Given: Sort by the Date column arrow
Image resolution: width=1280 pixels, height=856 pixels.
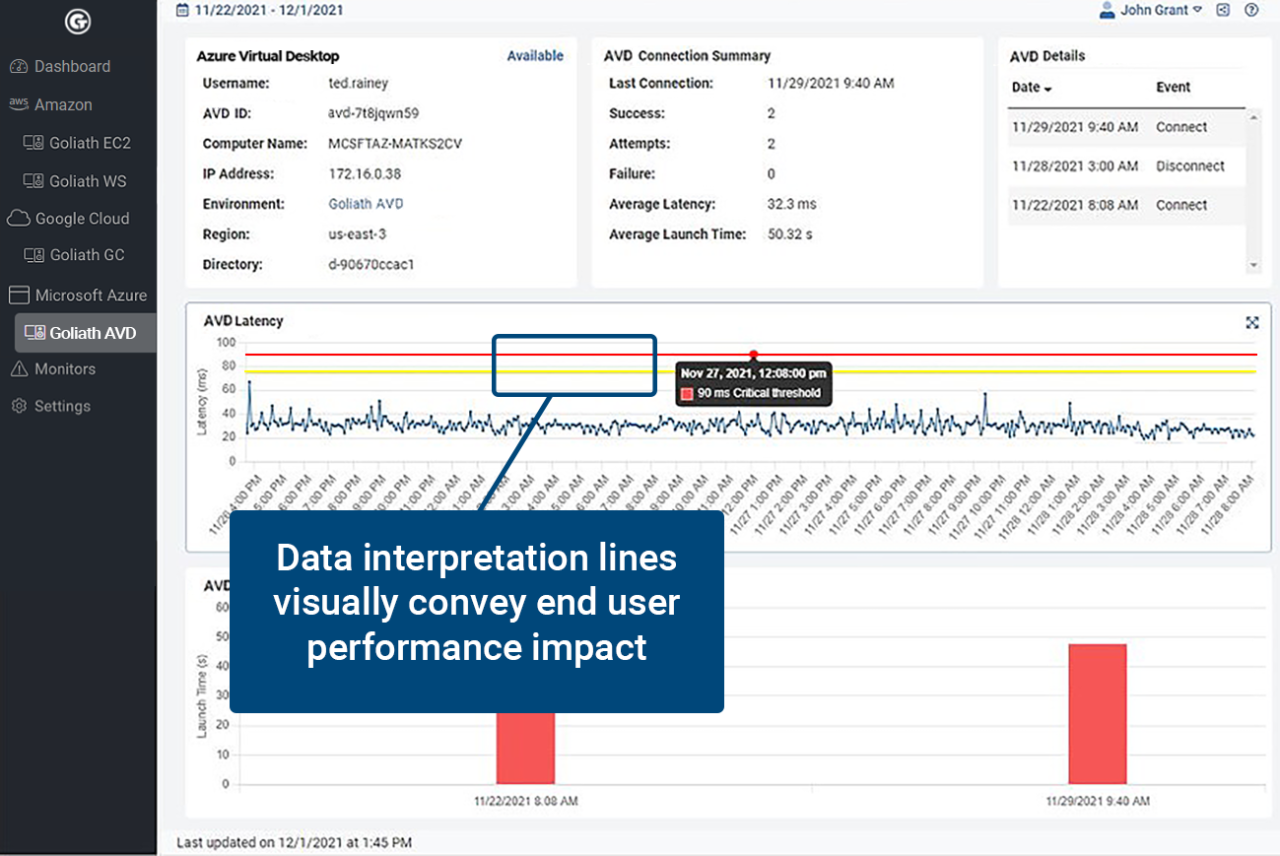Looking at the screenshot, I should [1048, 89].
